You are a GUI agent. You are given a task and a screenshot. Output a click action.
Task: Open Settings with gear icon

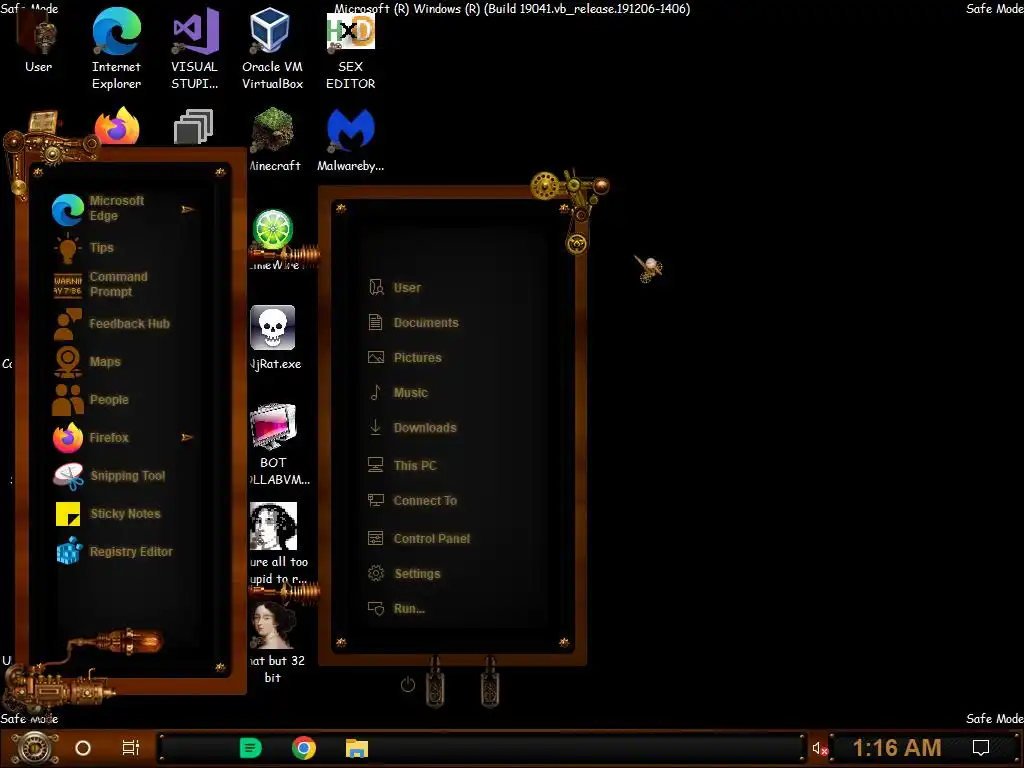pos(404,573)
